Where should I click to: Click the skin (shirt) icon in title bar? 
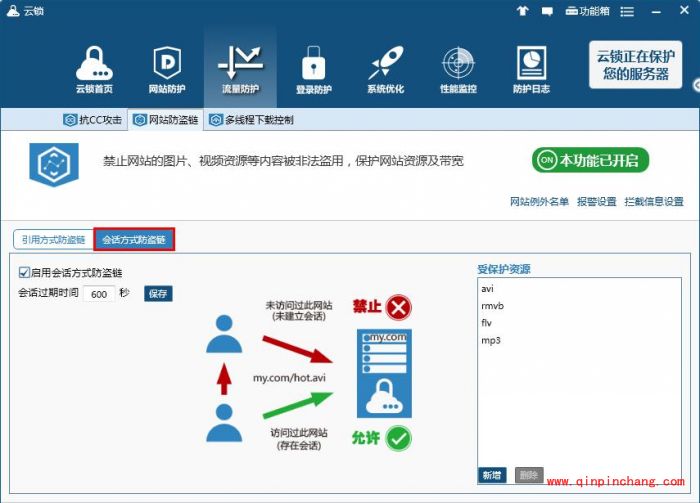[523, 11]
